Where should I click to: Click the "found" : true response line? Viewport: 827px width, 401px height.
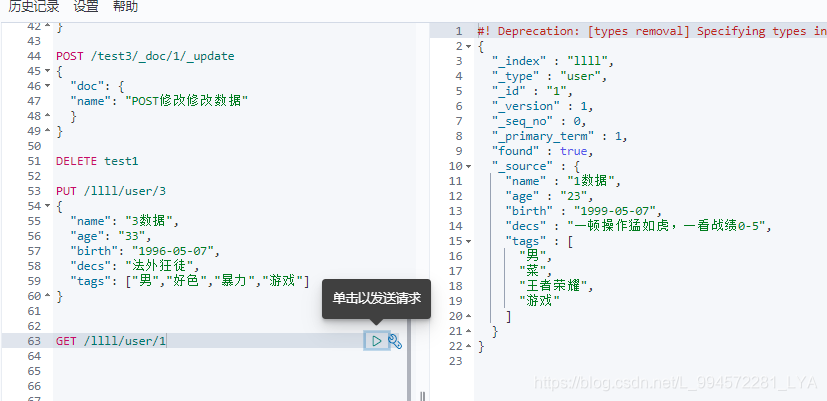coord(543,151)
